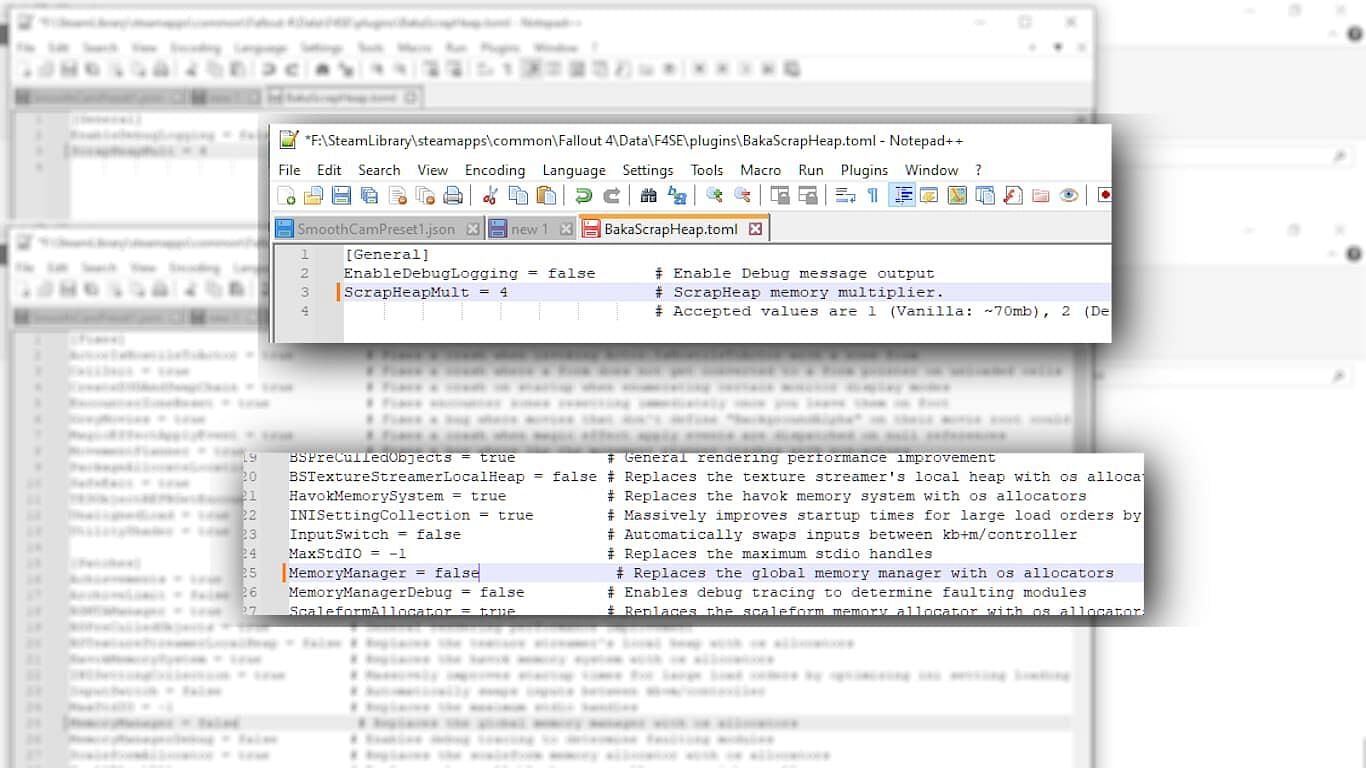1366x768 pixels.
Task: Click the Folder as Workspace icon
Action: [x=1041, y=195]
